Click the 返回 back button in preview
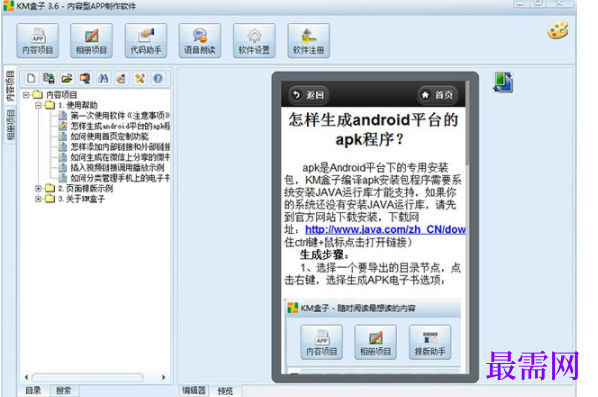Screen dimensions: 598x397 [309, 95]
